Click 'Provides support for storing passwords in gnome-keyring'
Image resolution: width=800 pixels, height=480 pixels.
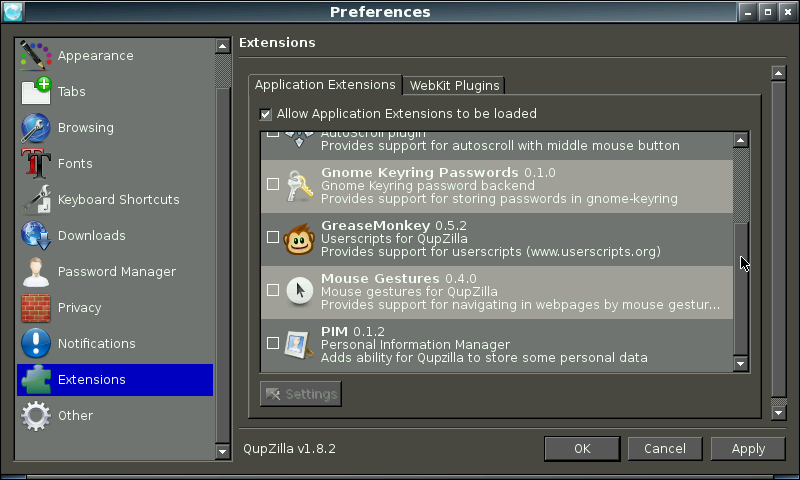tap(499, 199)
